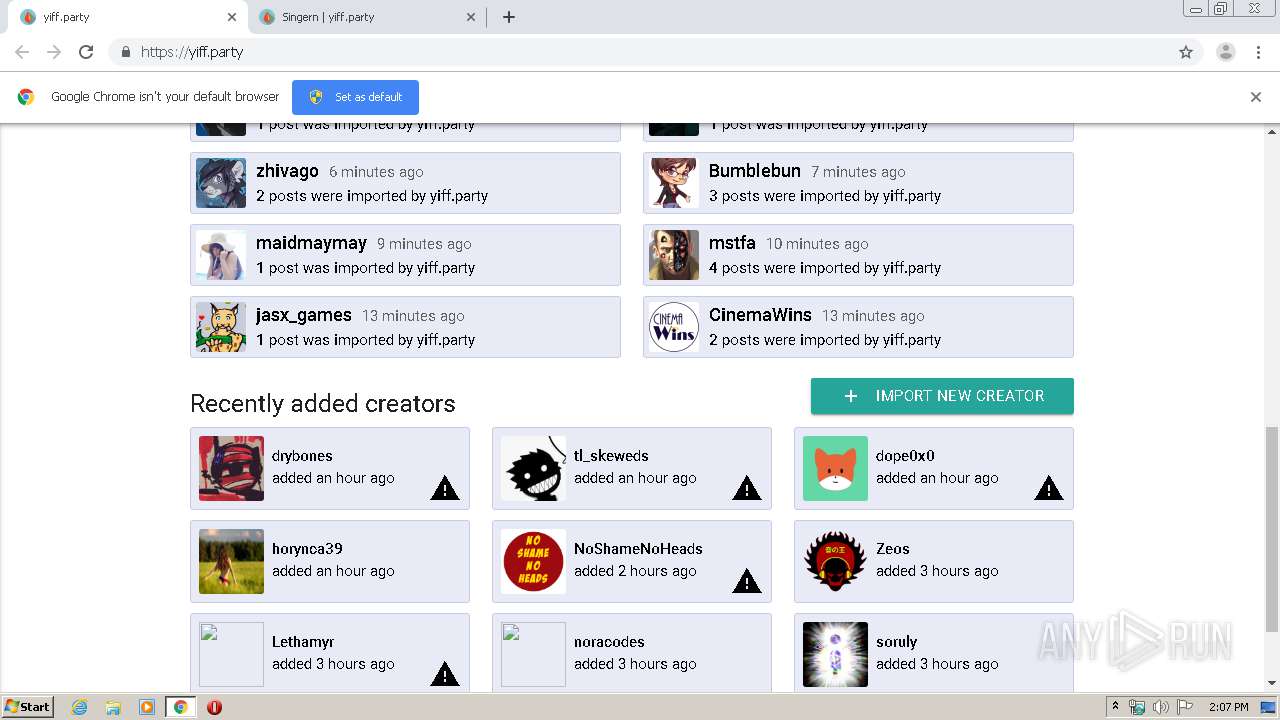Screen dimensions: 1280x720
Task: Click the Chrome taskbar icon
Action: (x=180, y=707)
